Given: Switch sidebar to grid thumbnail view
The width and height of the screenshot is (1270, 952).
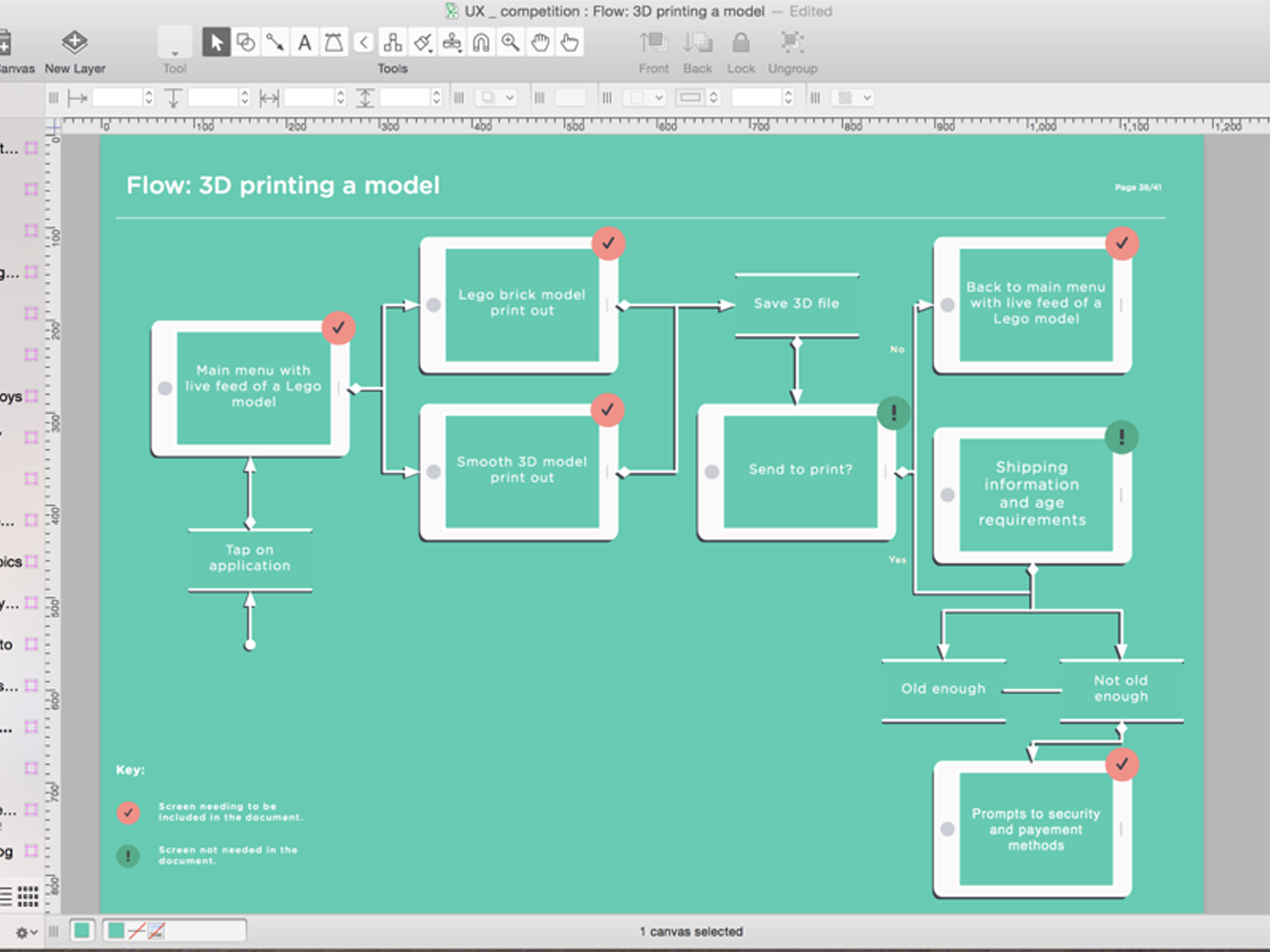Looking at the screenshot, I should [28, 896].
